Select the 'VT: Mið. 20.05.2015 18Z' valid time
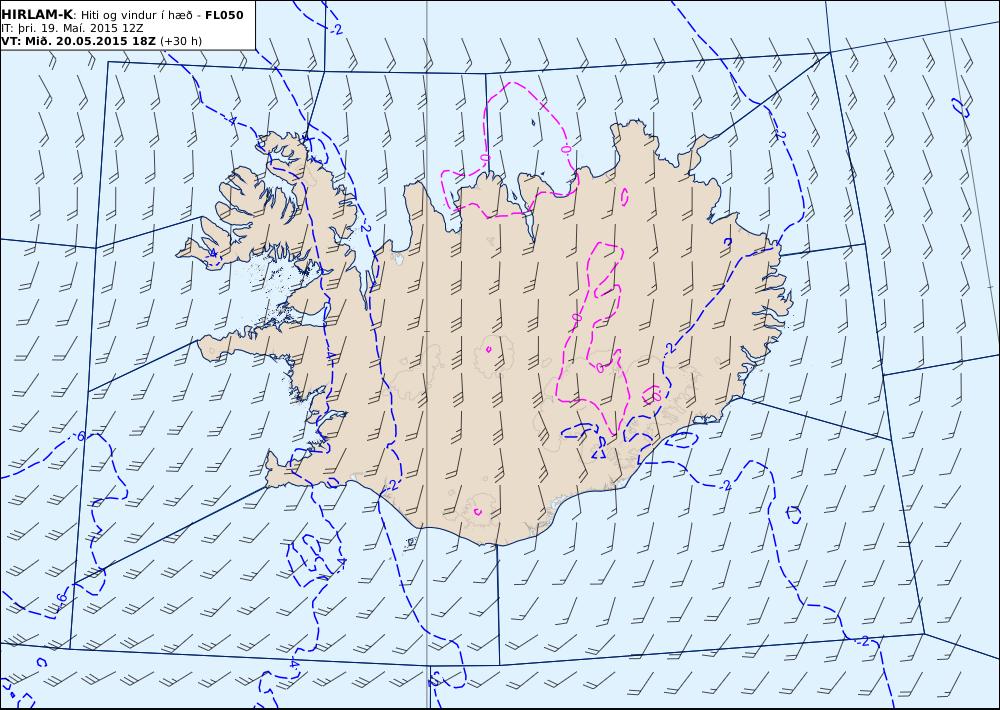1000x710 pixels. [x=78, y=41]
